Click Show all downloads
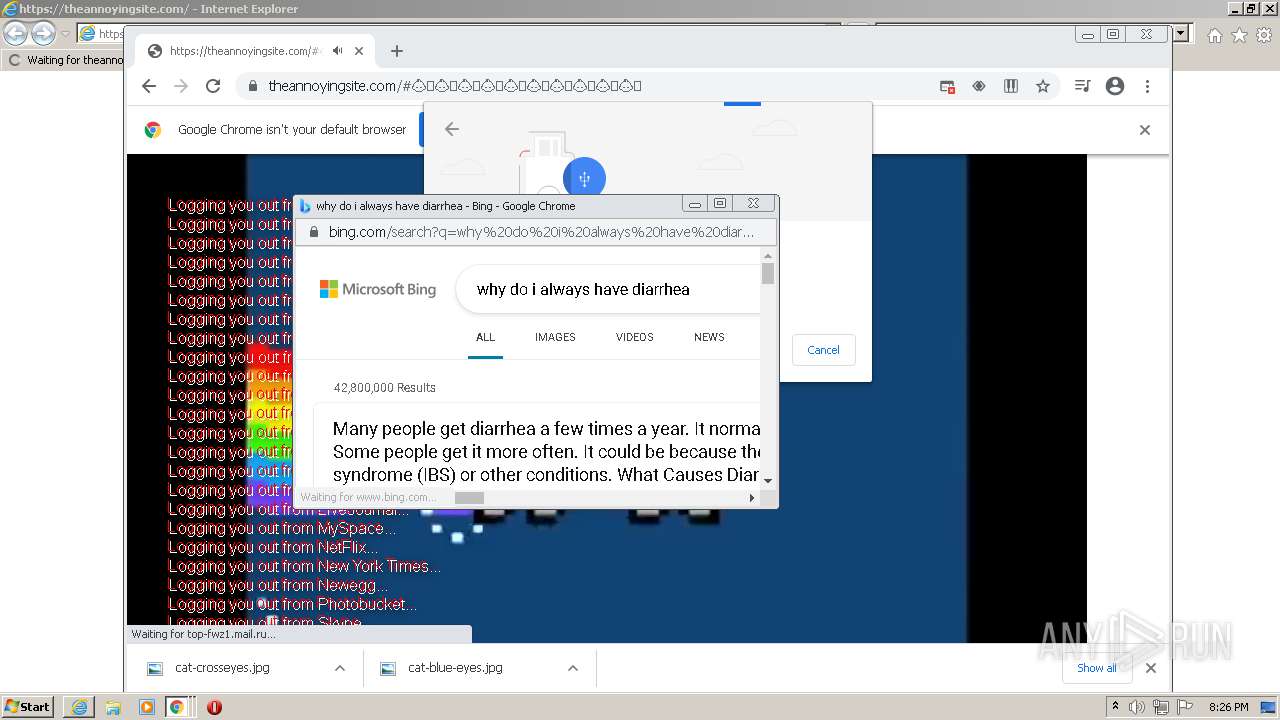Viewport: 1280px width, 720px height. coord(1097,668)
